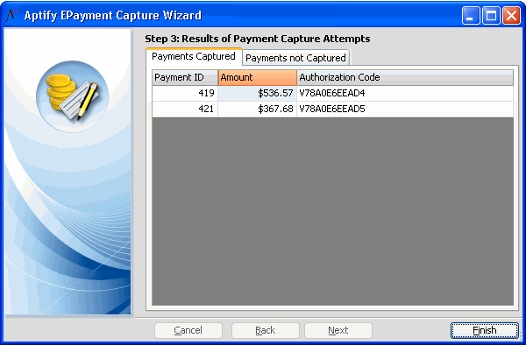Click the $536.57 amount cell
Viewport: 529px width, 360px height.
coord(257,93)
